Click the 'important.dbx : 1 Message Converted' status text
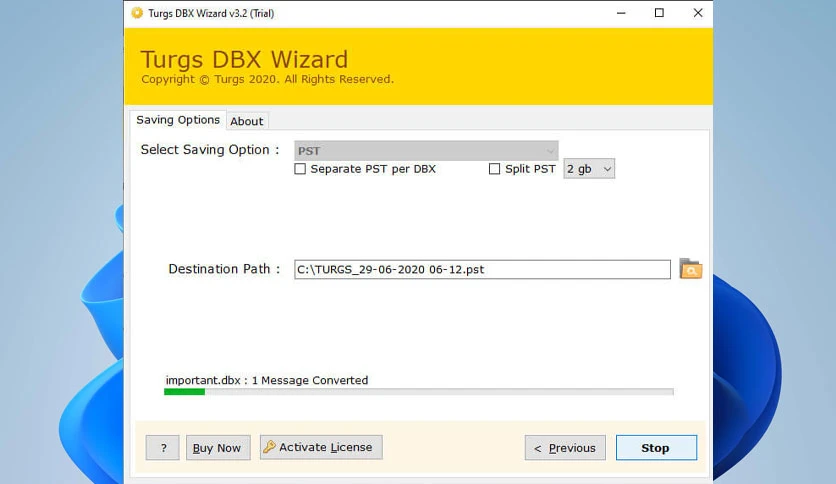 [x=267, y=380]
